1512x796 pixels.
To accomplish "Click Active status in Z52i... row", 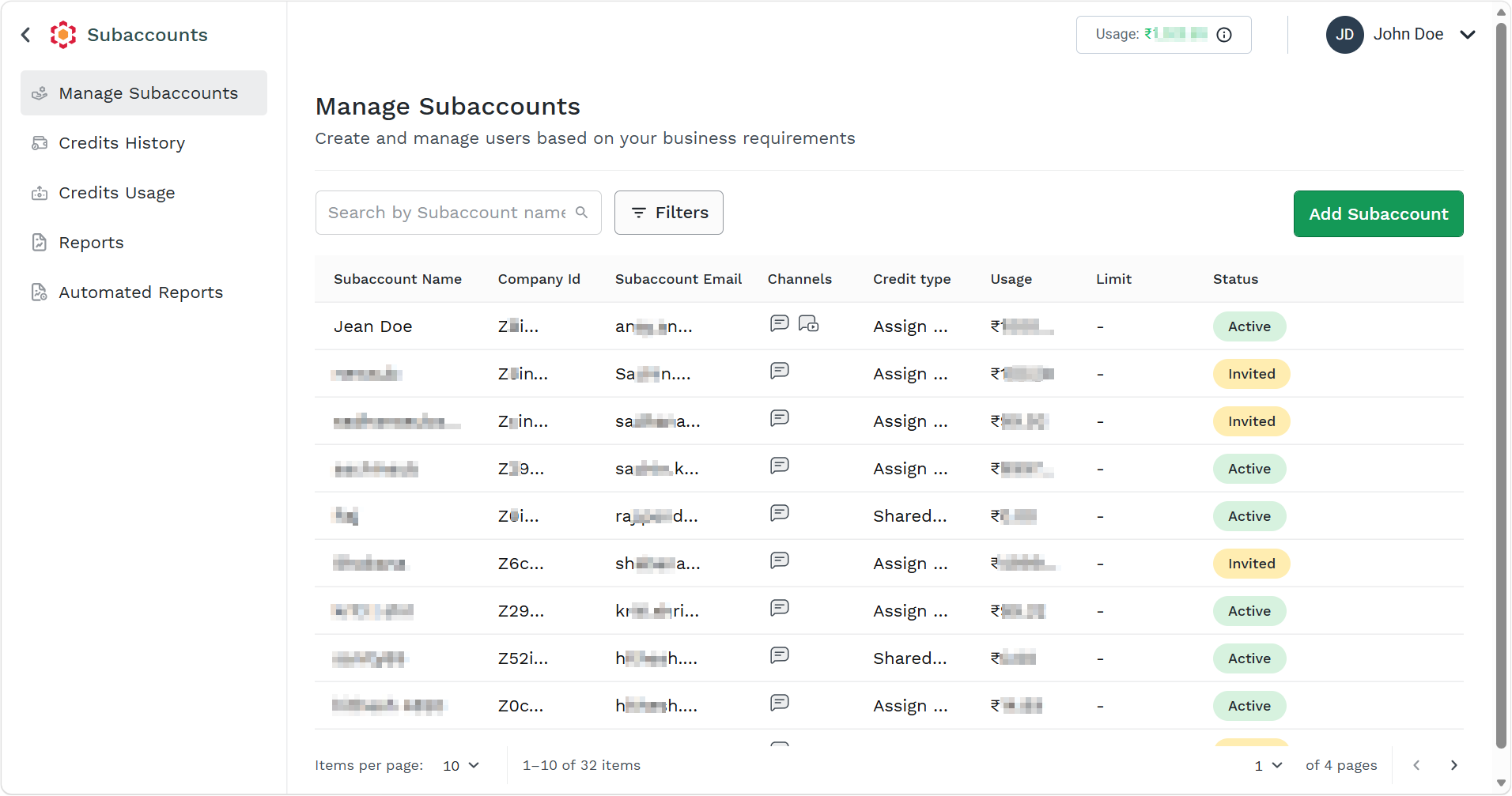I will coord(1249,658).
